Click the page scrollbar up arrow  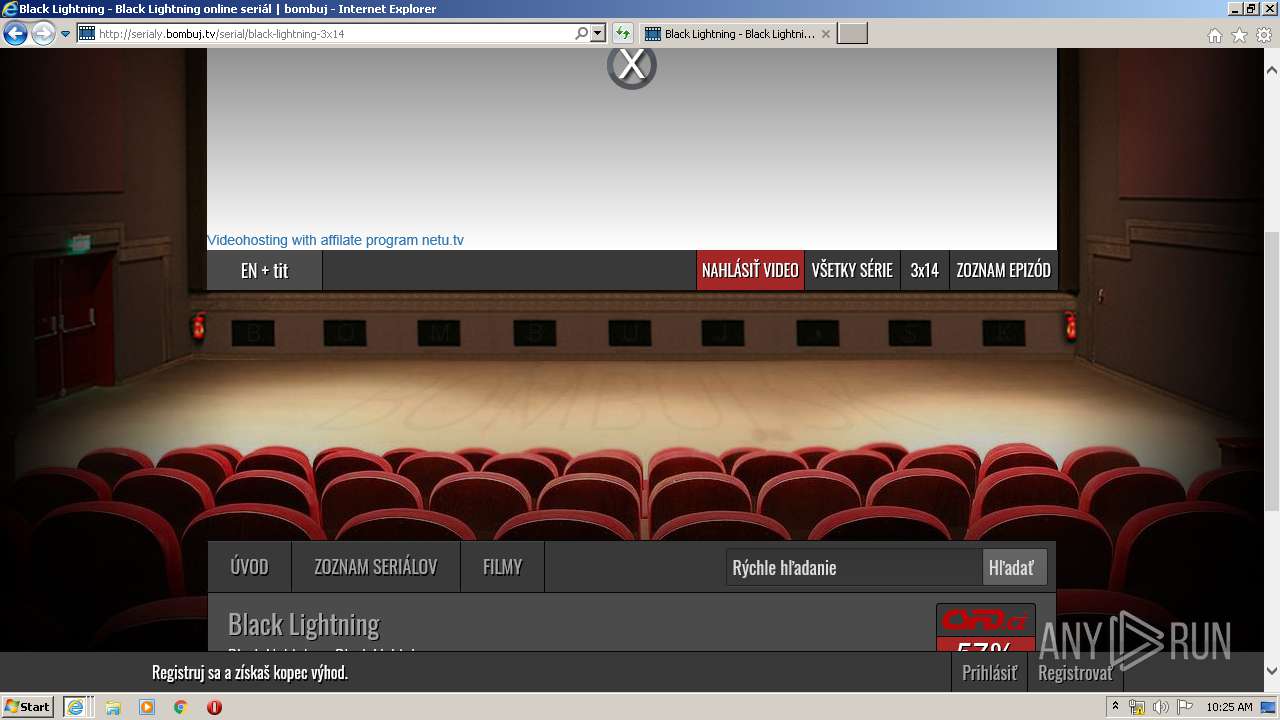point(1272,71)
